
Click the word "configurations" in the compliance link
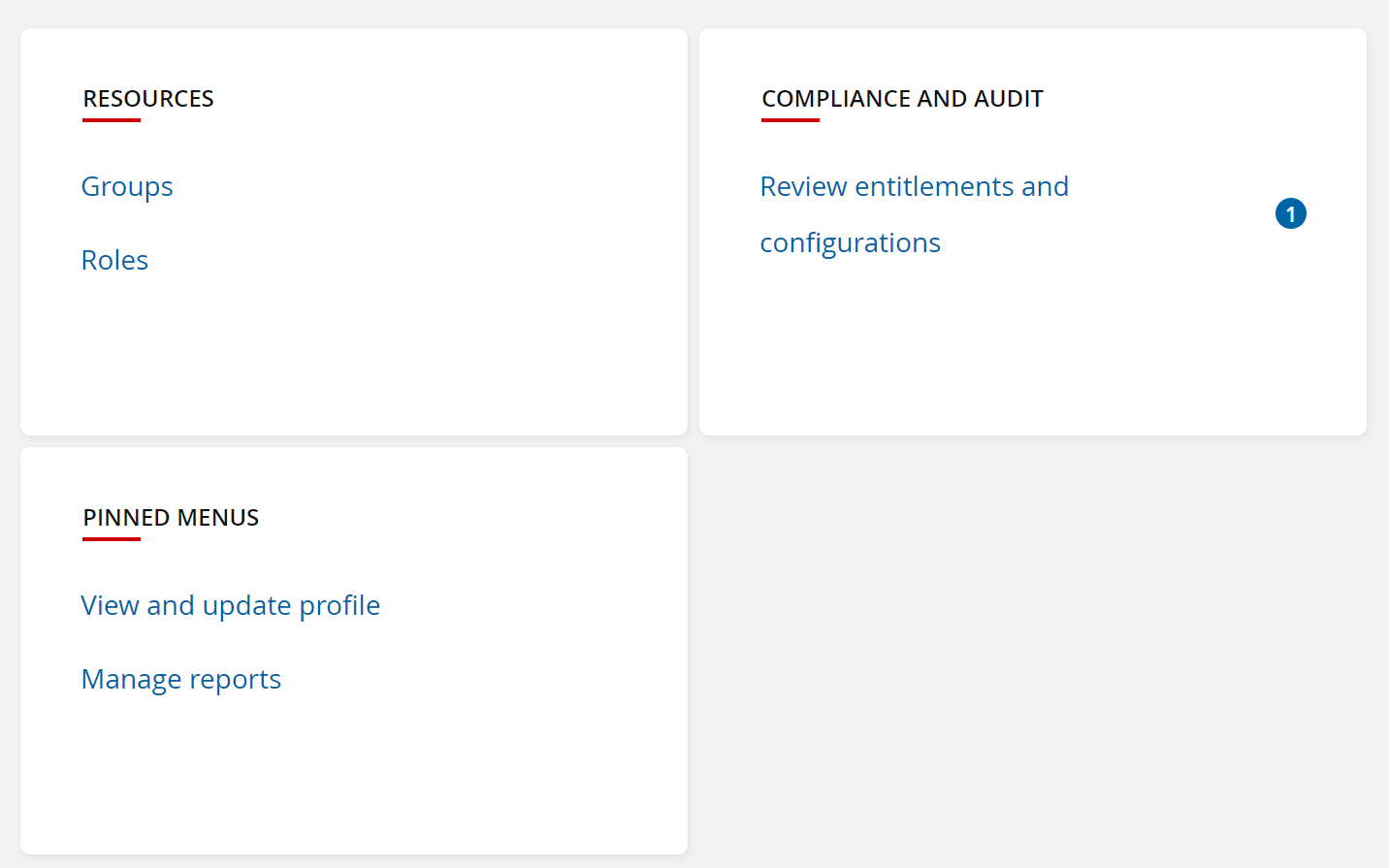click(850, 242)
